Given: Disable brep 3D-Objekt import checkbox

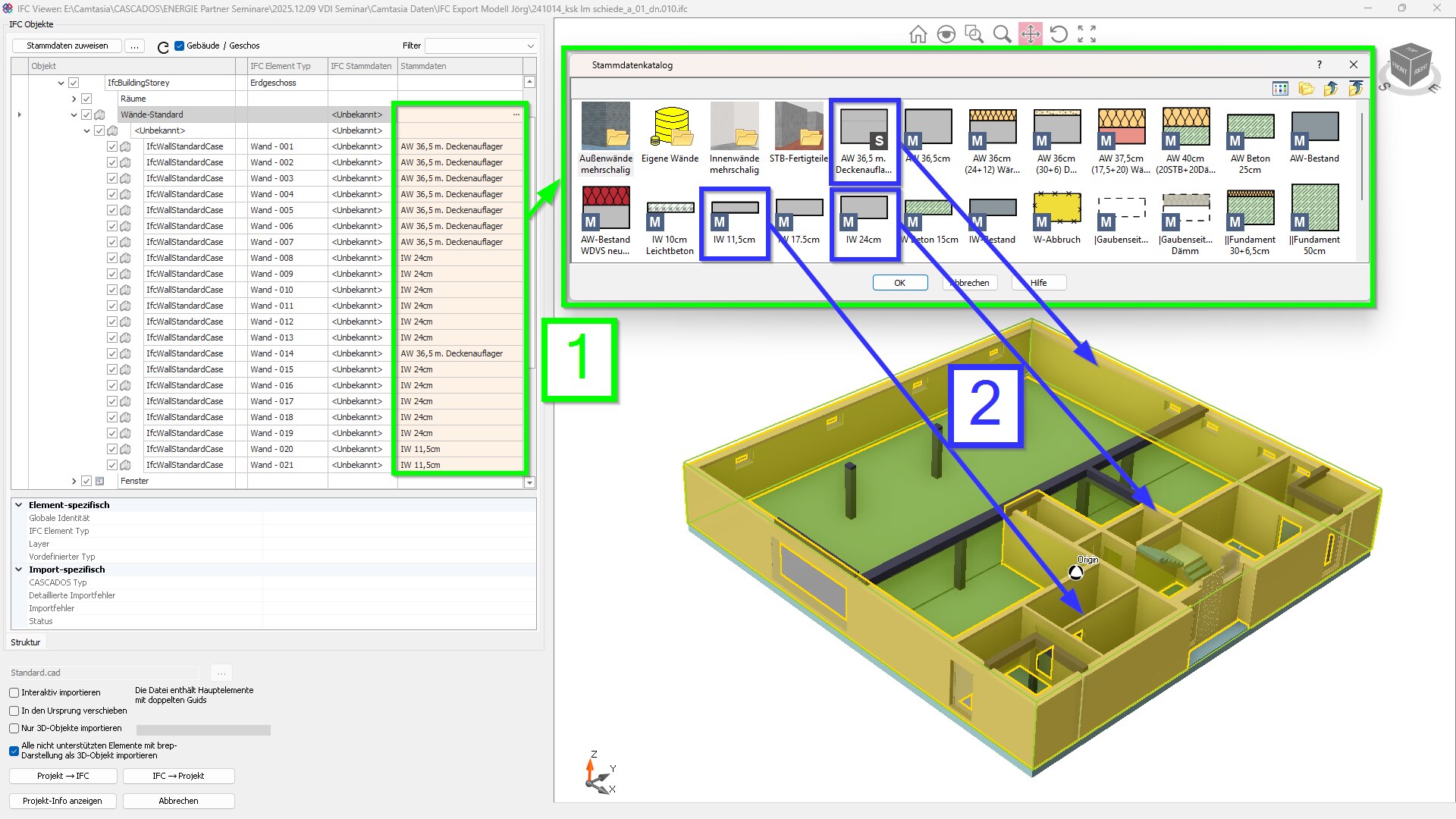Looking at the screenshot, I should [x=14, y=751].
